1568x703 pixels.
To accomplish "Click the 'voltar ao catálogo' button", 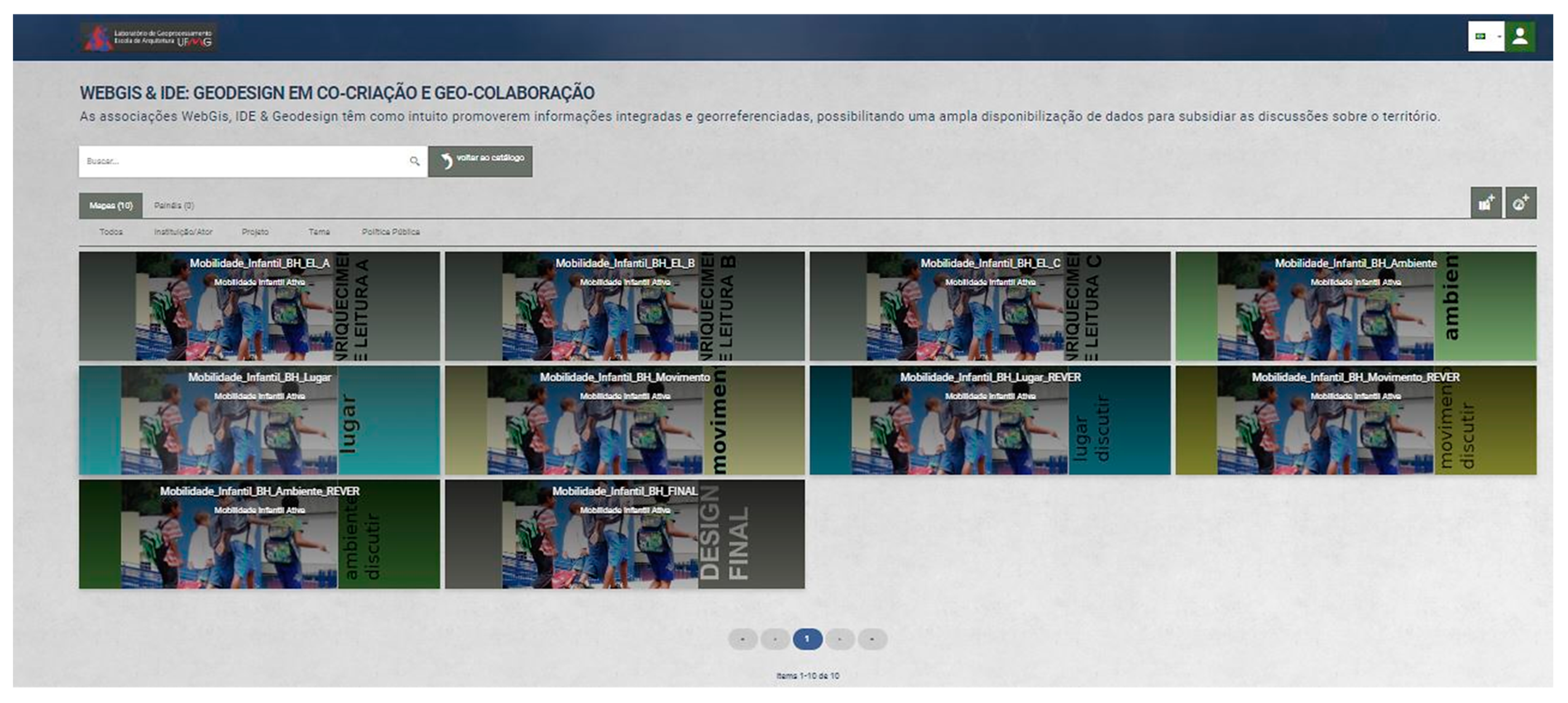I will pyautogui.click(x=480, y=161).
